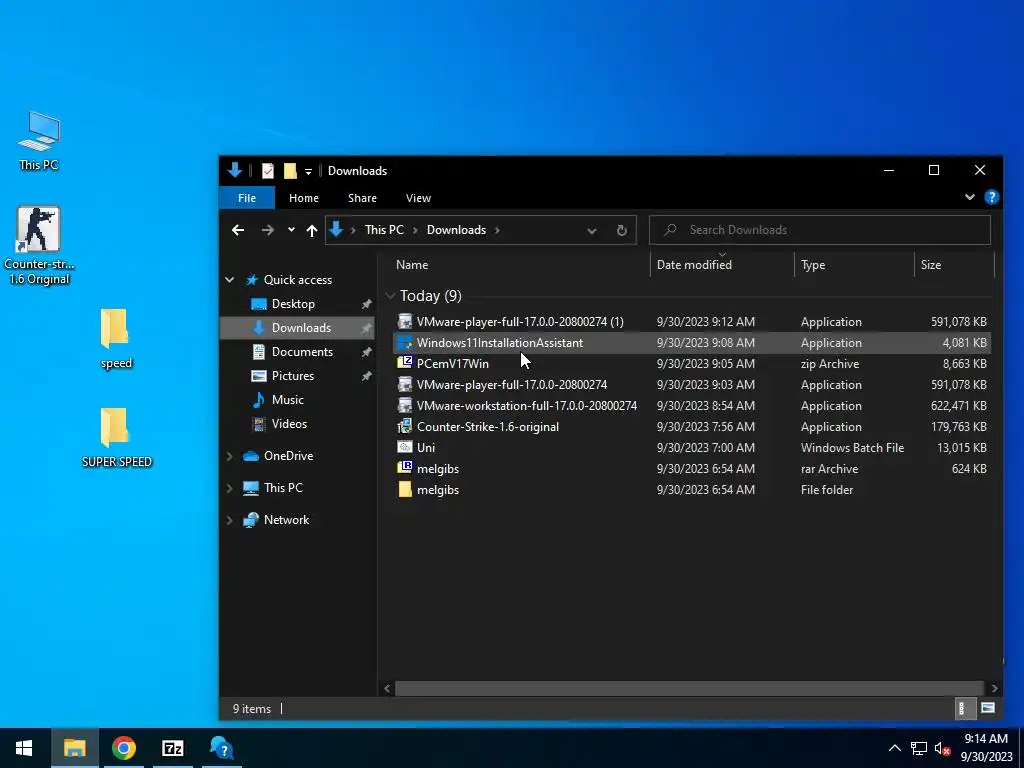The width and height of the screenshot is (1024, 768).
Task: Collapse the Today (9) group
Action: [x=390, y=296]
